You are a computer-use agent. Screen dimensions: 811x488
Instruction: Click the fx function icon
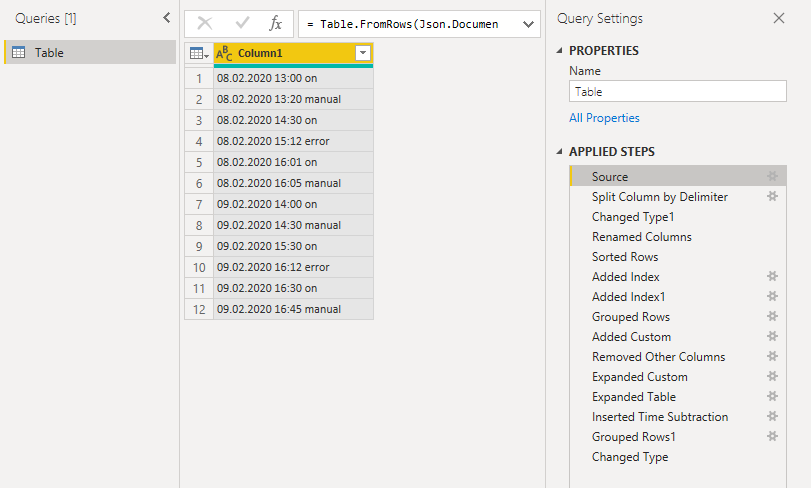click(276, 23)
